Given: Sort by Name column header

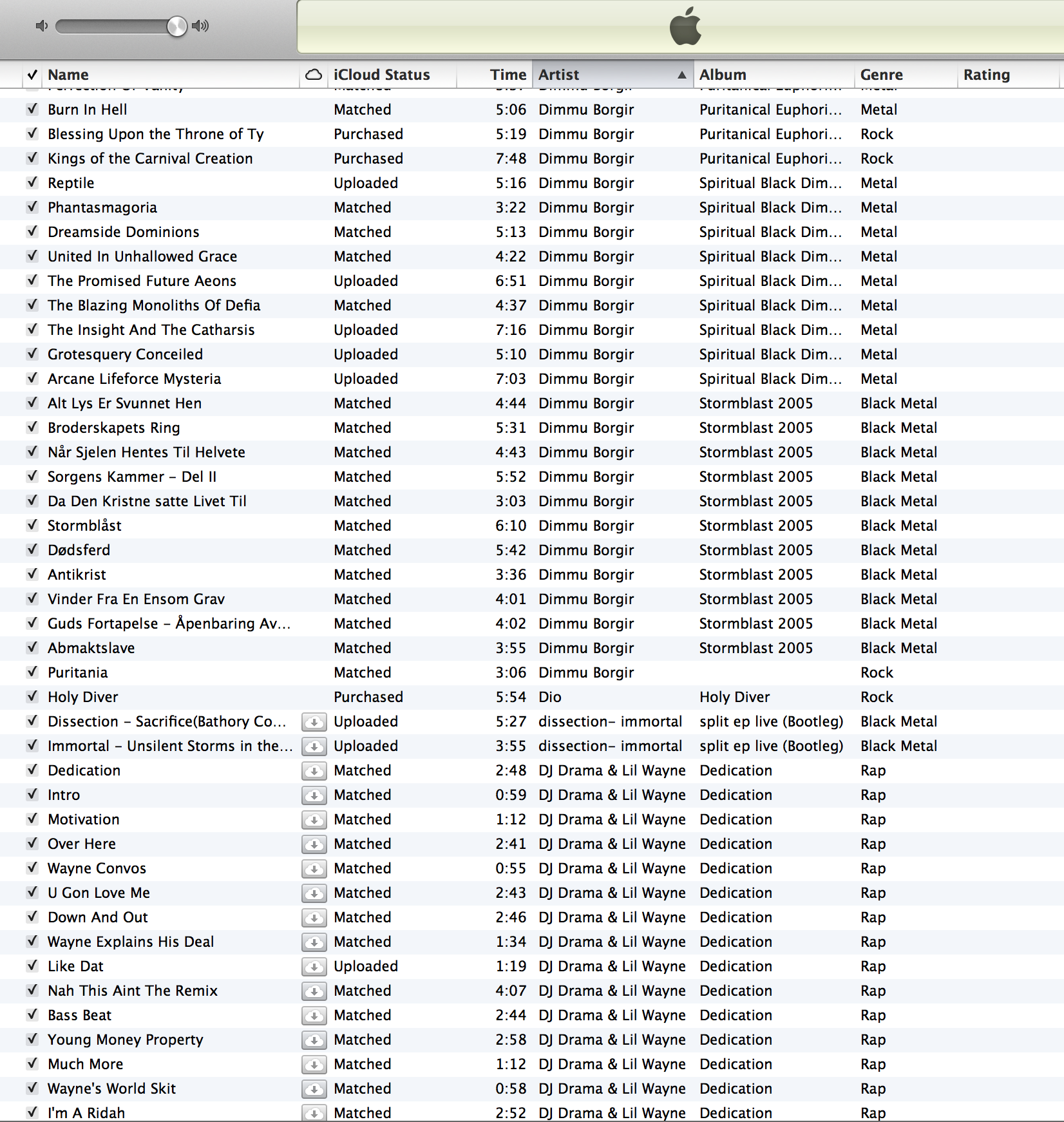Looking at the screenshot, I should point(171,75).
